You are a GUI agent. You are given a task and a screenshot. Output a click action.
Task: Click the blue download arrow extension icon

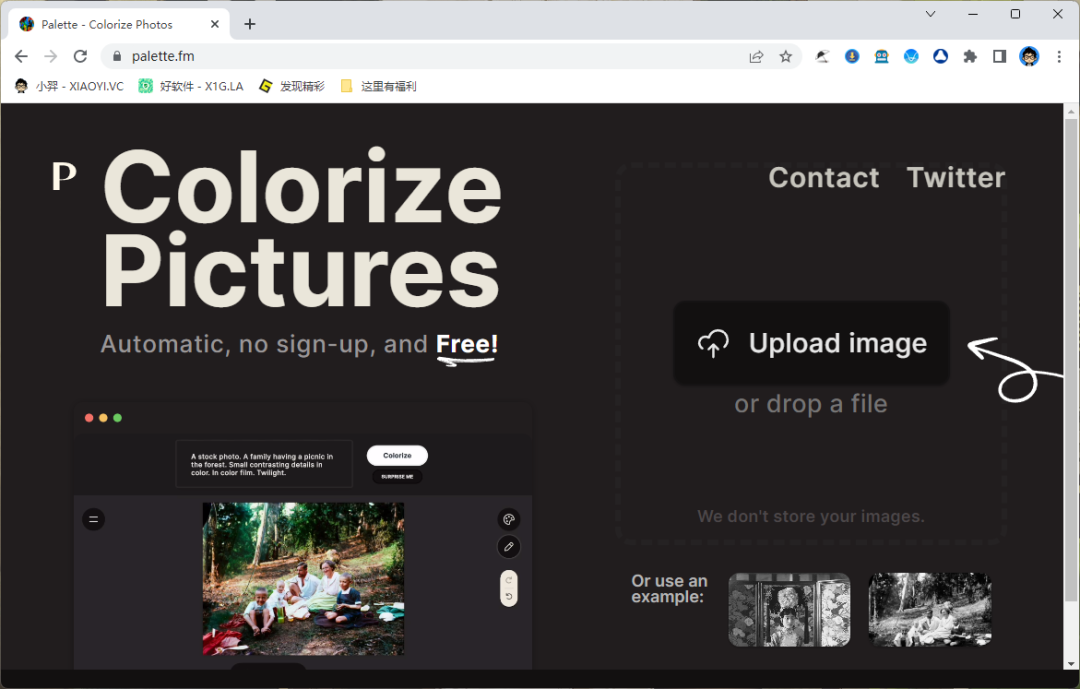(852, 56)
